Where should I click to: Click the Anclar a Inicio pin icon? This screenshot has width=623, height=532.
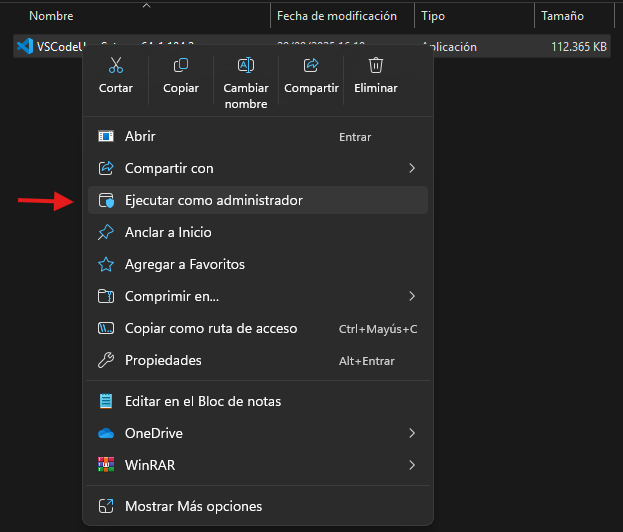[106, 232]
